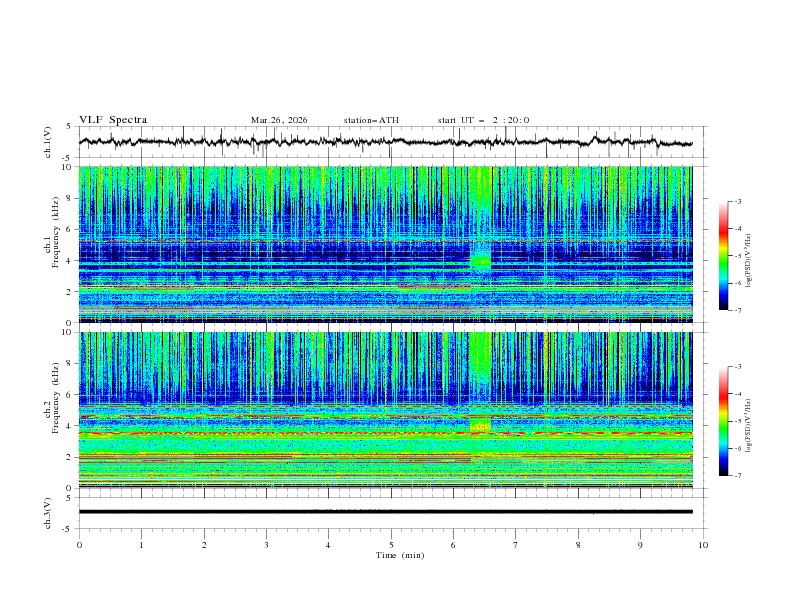Click the "-3" tick on upper colorbar
Screen dimensions: 792x612
tap(737, 201)
